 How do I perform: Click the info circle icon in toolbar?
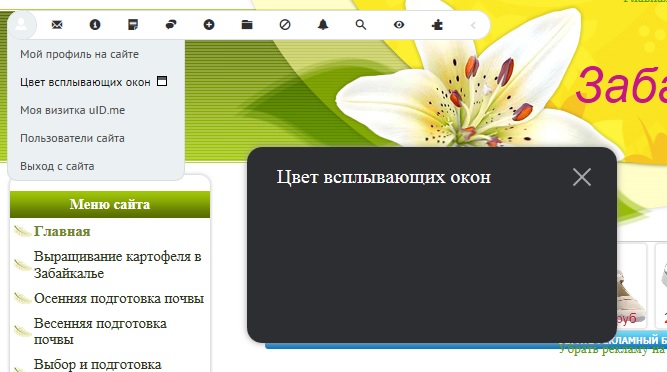click(95, 25)
